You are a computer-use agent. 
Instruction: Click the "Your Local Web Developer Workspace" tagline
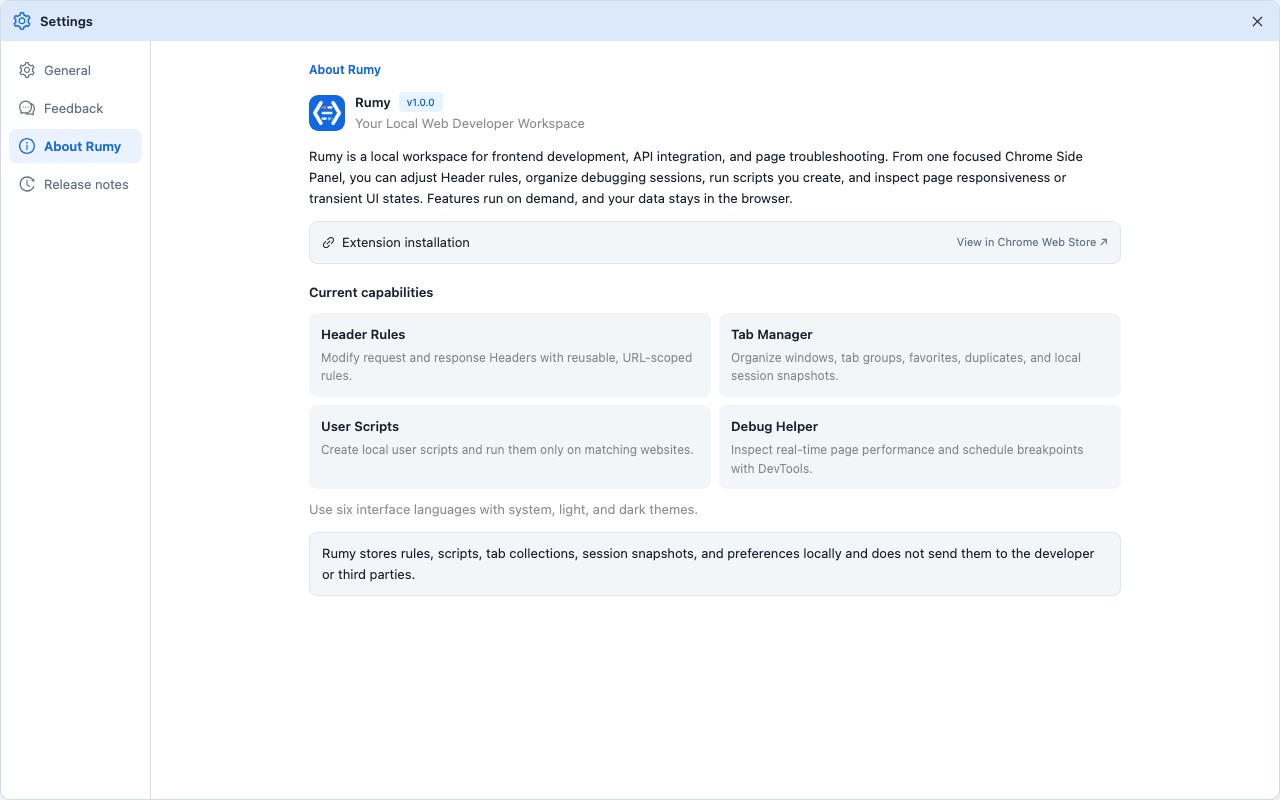[470, 124]
